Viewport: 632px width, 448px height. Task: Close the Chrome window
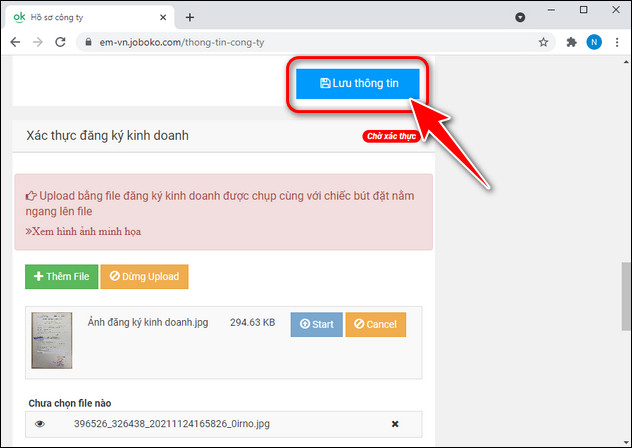[x=616, y=10]
